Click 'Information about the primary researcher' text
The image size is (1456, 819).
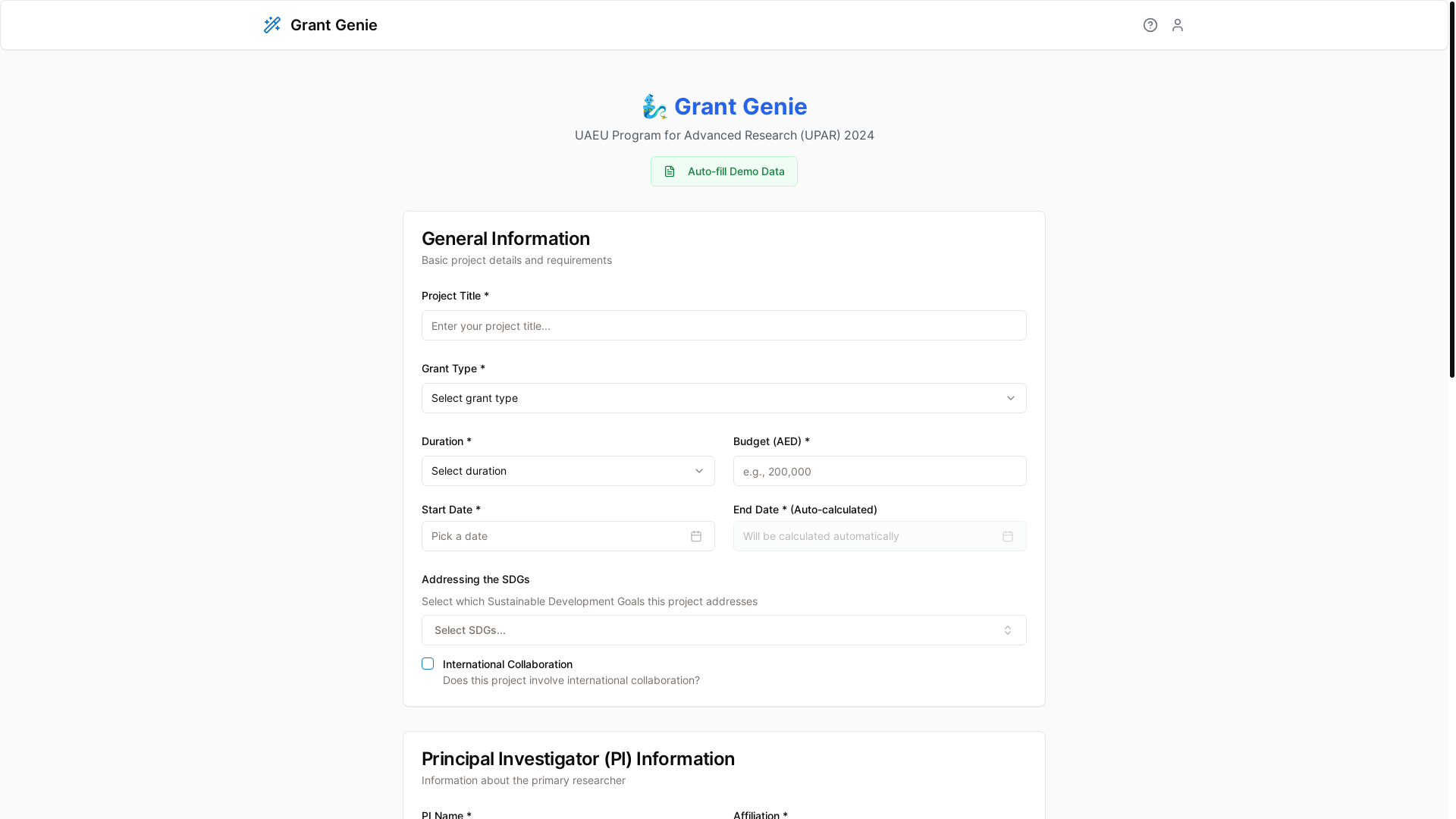click(523, 780)
